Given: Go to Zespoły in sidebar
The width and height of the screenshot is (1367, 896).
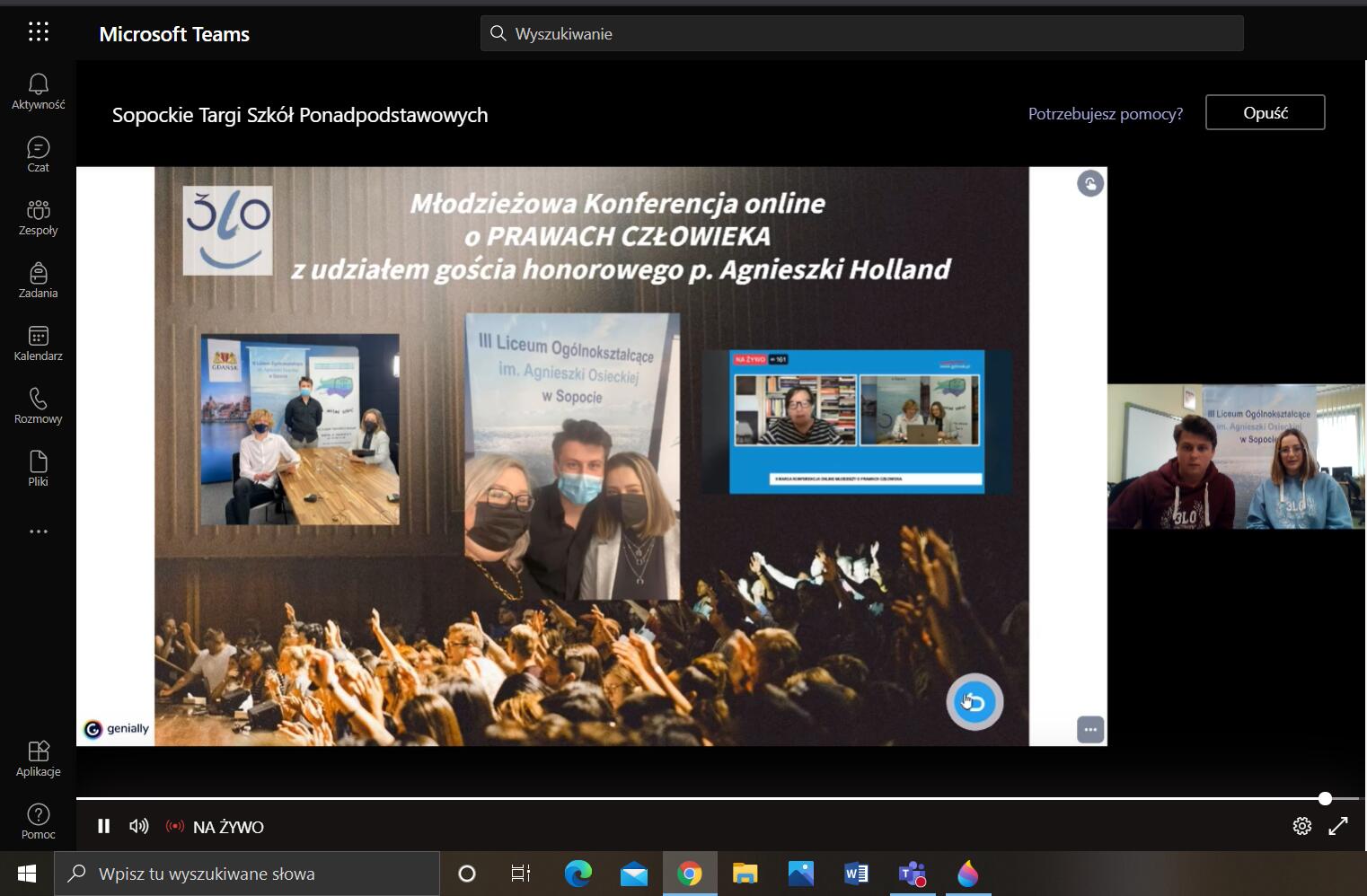Looking at the screenshot, I should [38, 216].
